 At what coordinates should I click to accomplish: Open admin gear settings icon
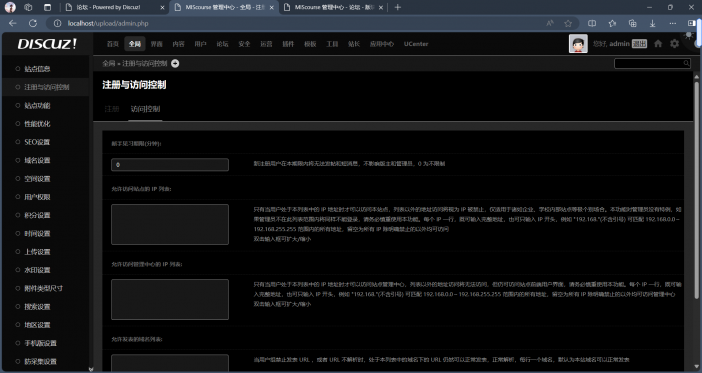click(x=674, y=43)
